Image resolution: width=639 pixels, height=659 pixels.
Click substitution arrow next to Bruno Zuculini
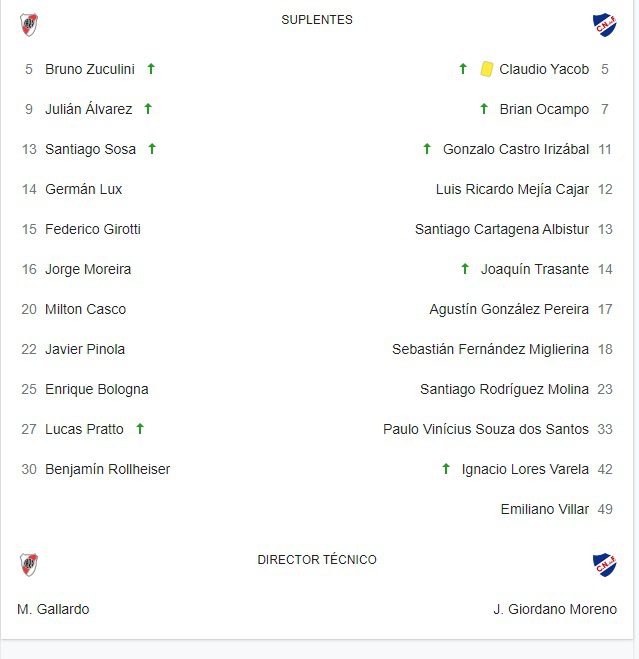[x=151, y=69]
